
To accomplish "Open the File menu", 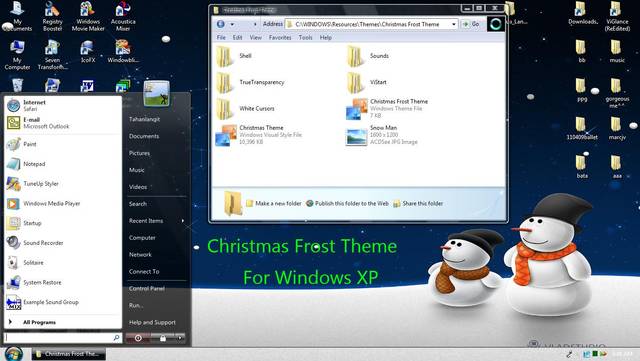I will coord(221,38).
